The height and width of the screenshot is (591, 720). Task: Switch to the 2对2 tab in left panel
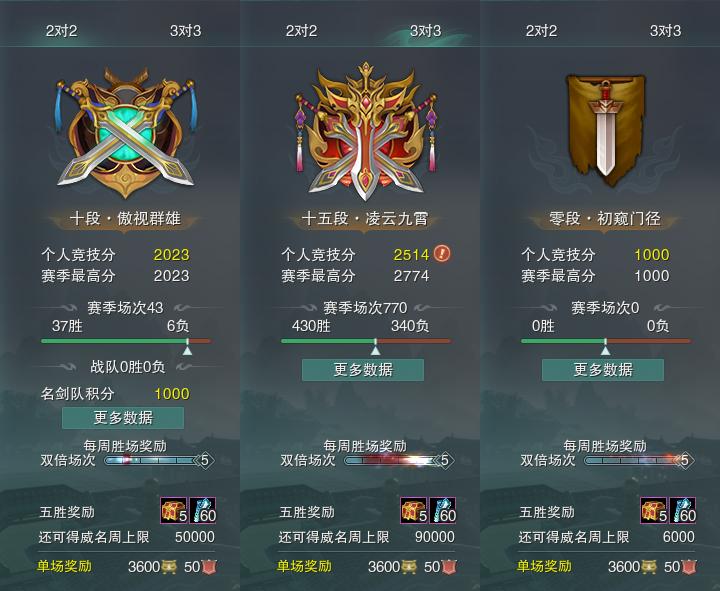click(x=61, y=31)
